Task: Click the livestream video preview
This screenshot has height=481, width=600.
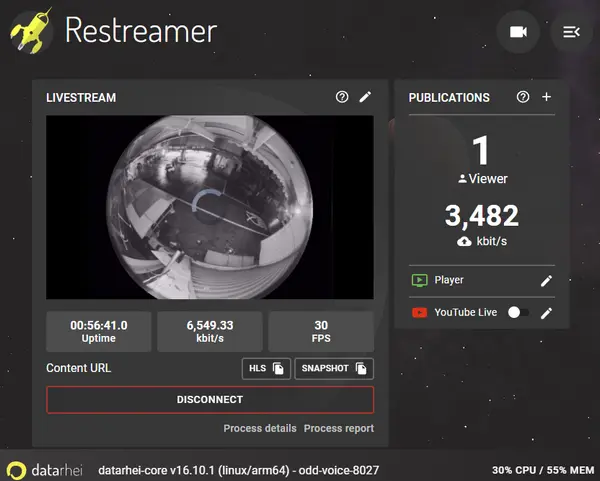Action: point(210,207)
